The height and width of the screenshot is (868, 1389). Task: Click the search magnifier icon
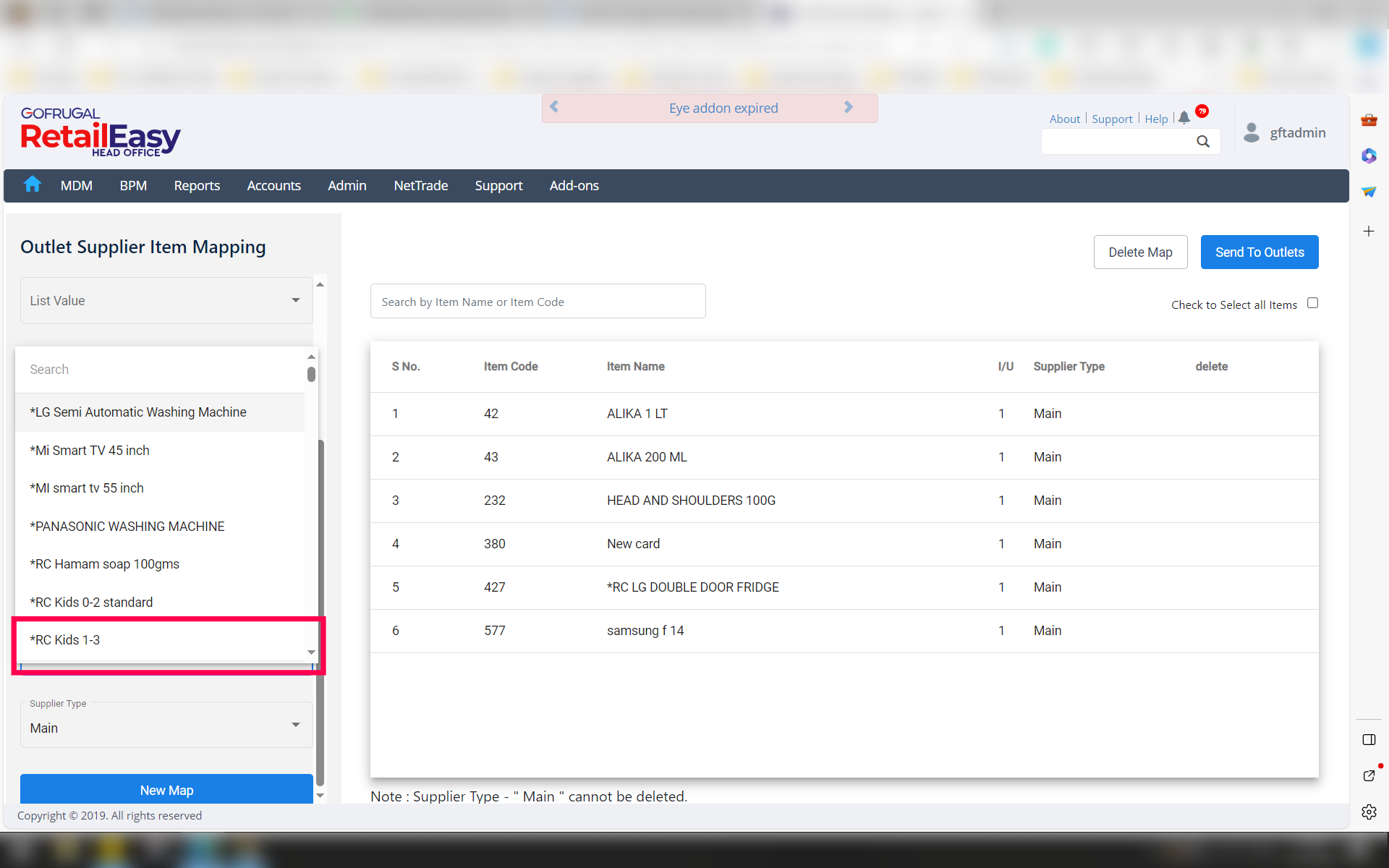tap(1202, 142)
